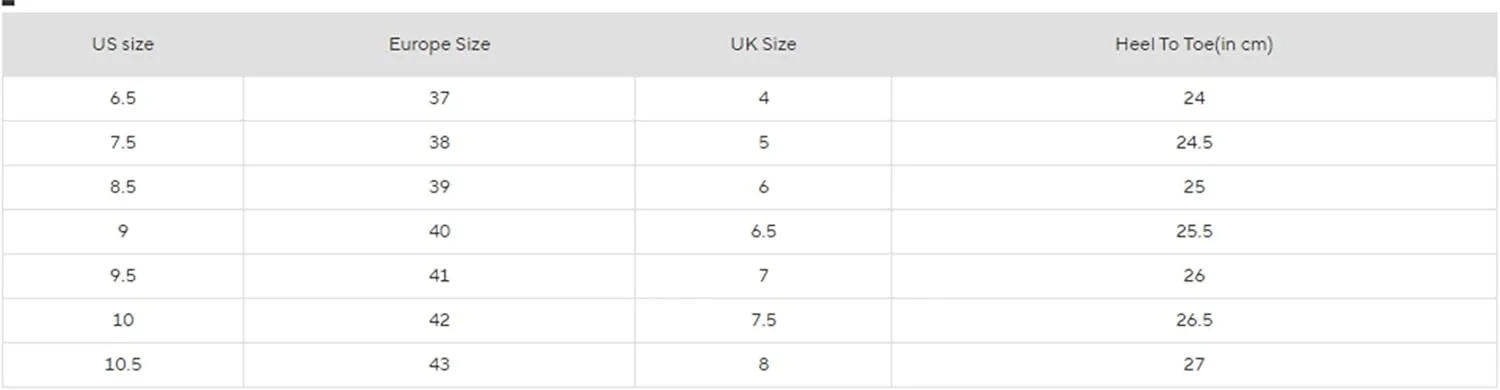Select Europe size 39 cell
Viewport: 1500px width, 390px height.
[x=439, y=187]
